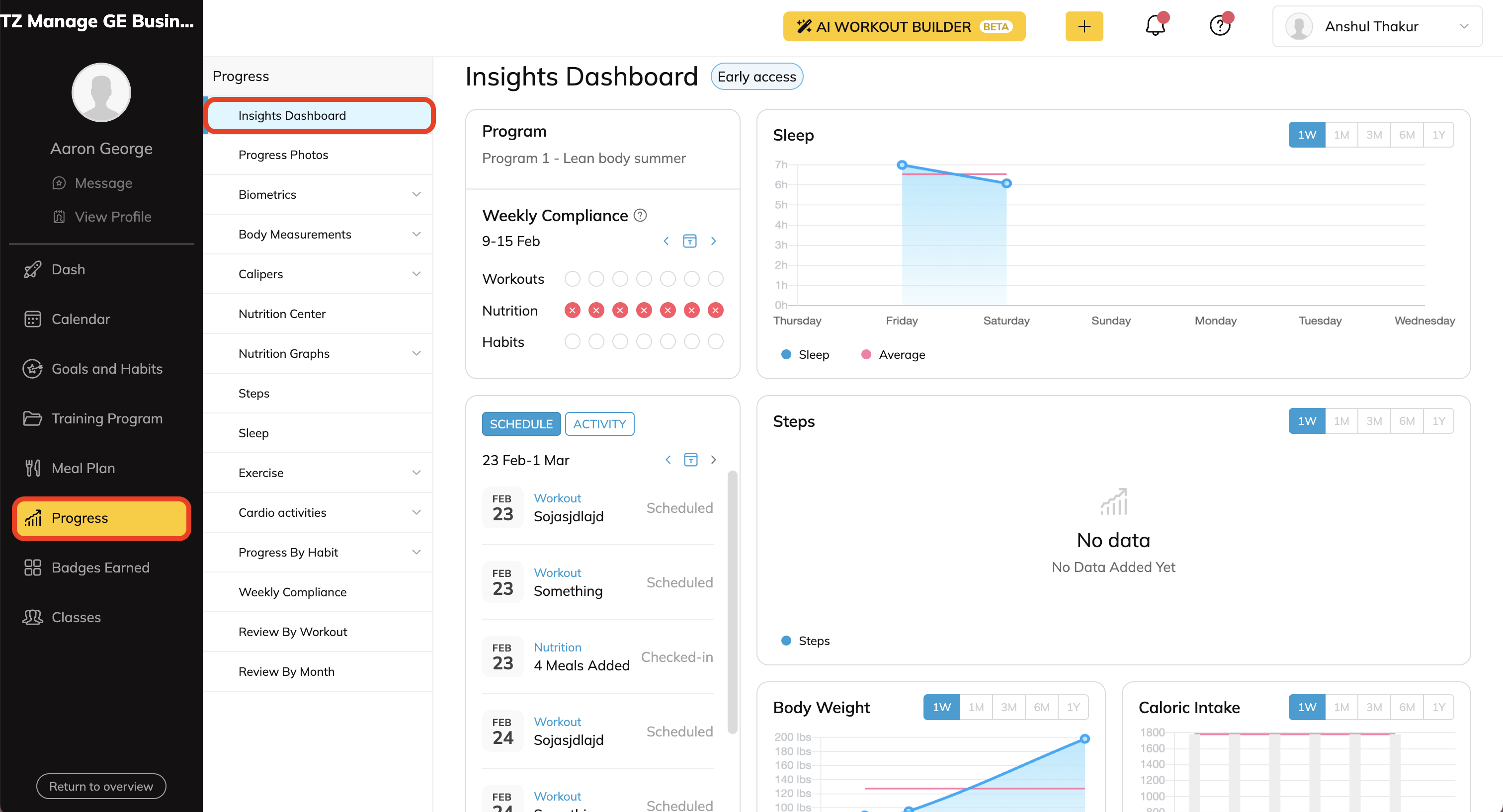The image size is (1503, 812).
Task: Open Progress Photos menu item
Action: click(x=283, y=155)
